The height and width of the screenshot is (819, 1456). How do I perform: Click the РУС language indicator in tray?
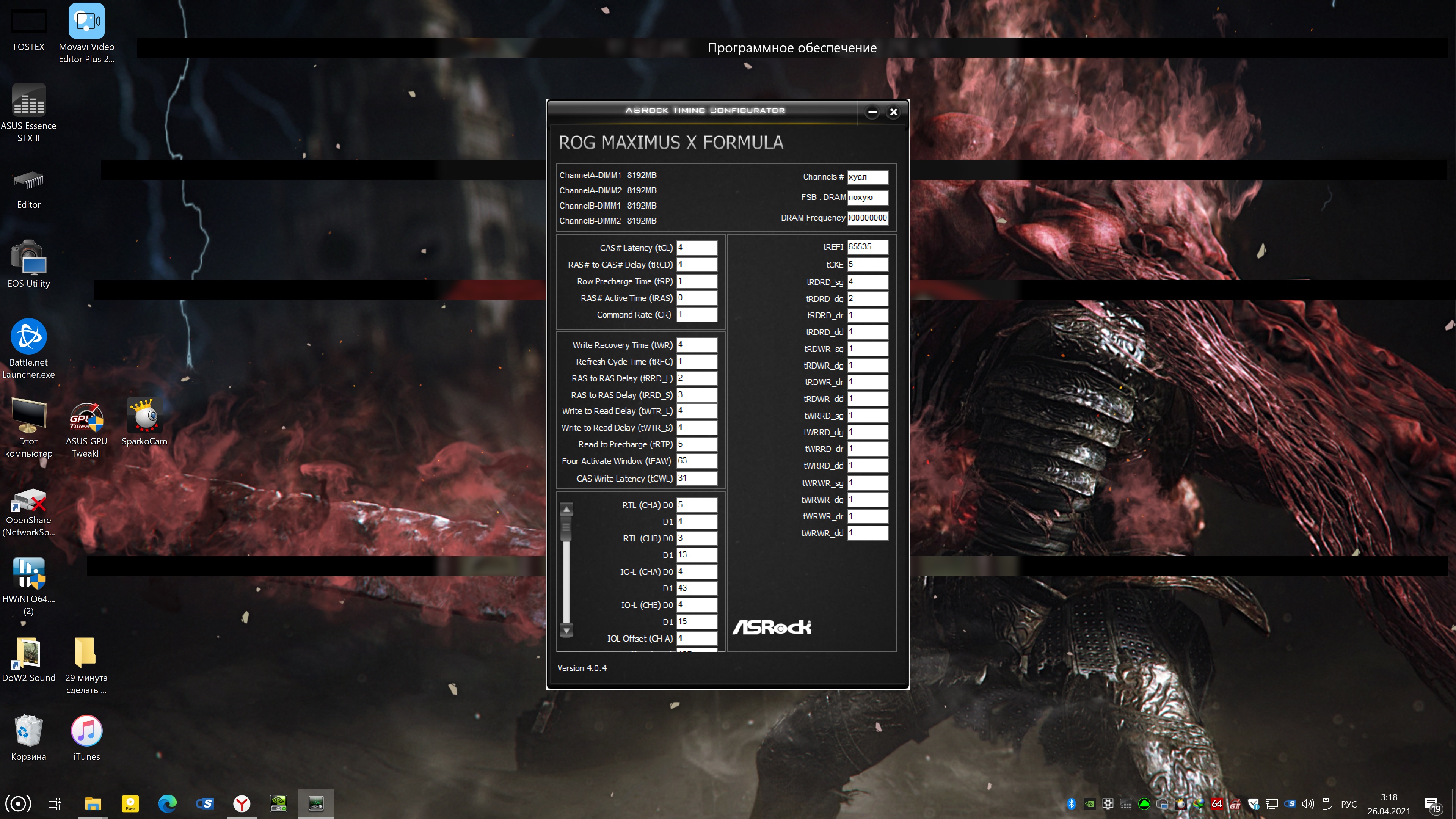pyautogui.click(x=1349, y=804)
